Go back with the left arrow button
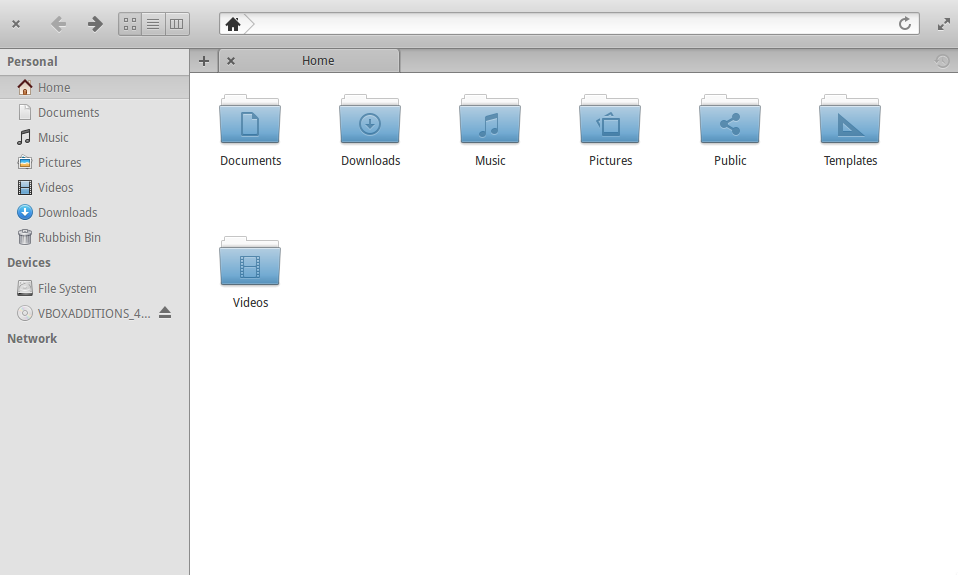 pyautogui.click(x=59, y=24)
